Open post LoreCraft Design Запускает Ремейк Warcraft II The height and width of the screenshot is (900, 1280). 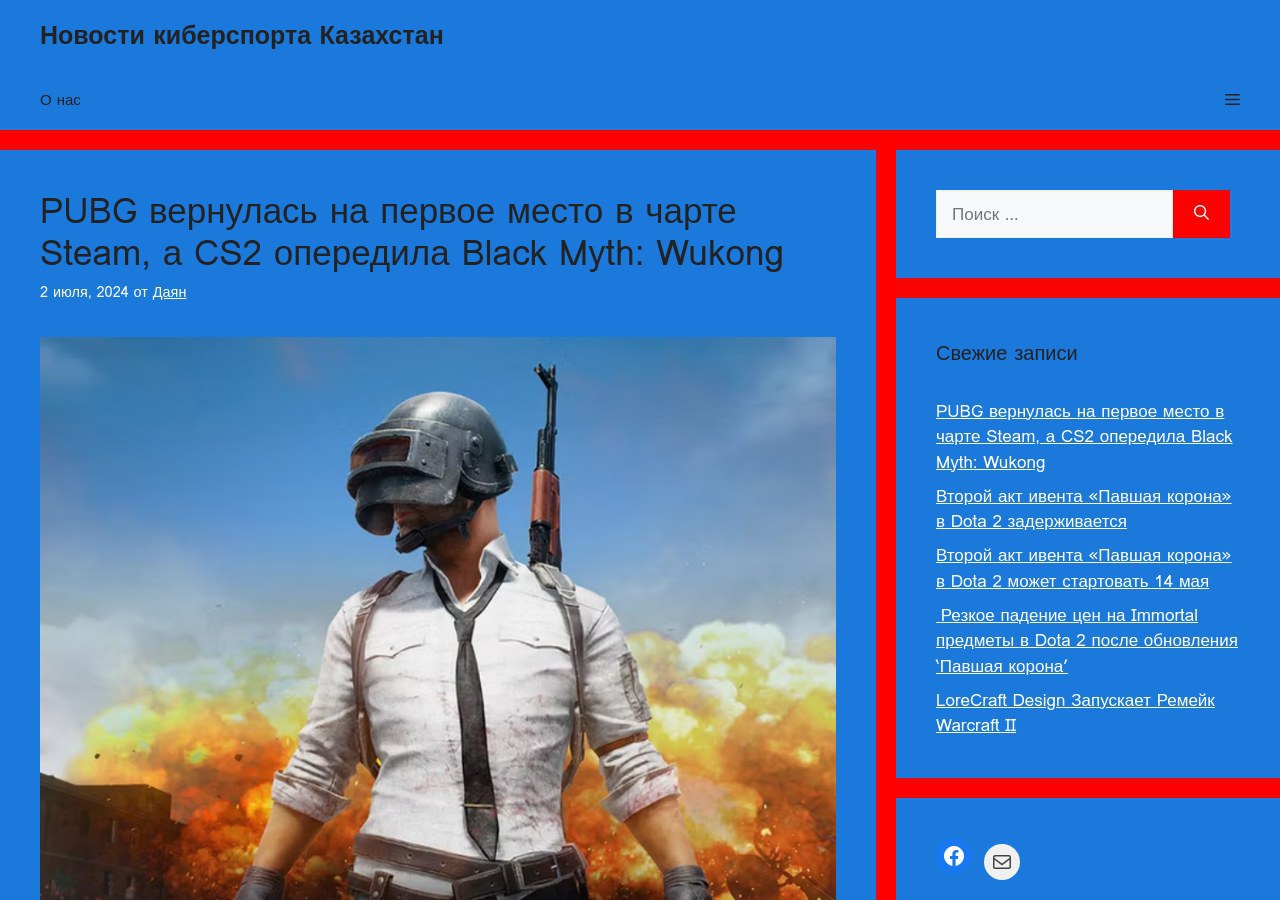(1075, 713)
